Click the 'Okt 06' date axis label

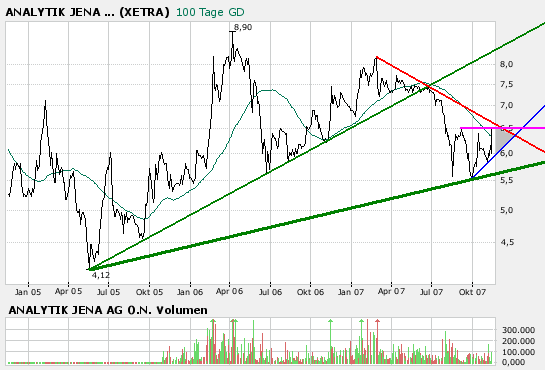click(x=310, y=292)
